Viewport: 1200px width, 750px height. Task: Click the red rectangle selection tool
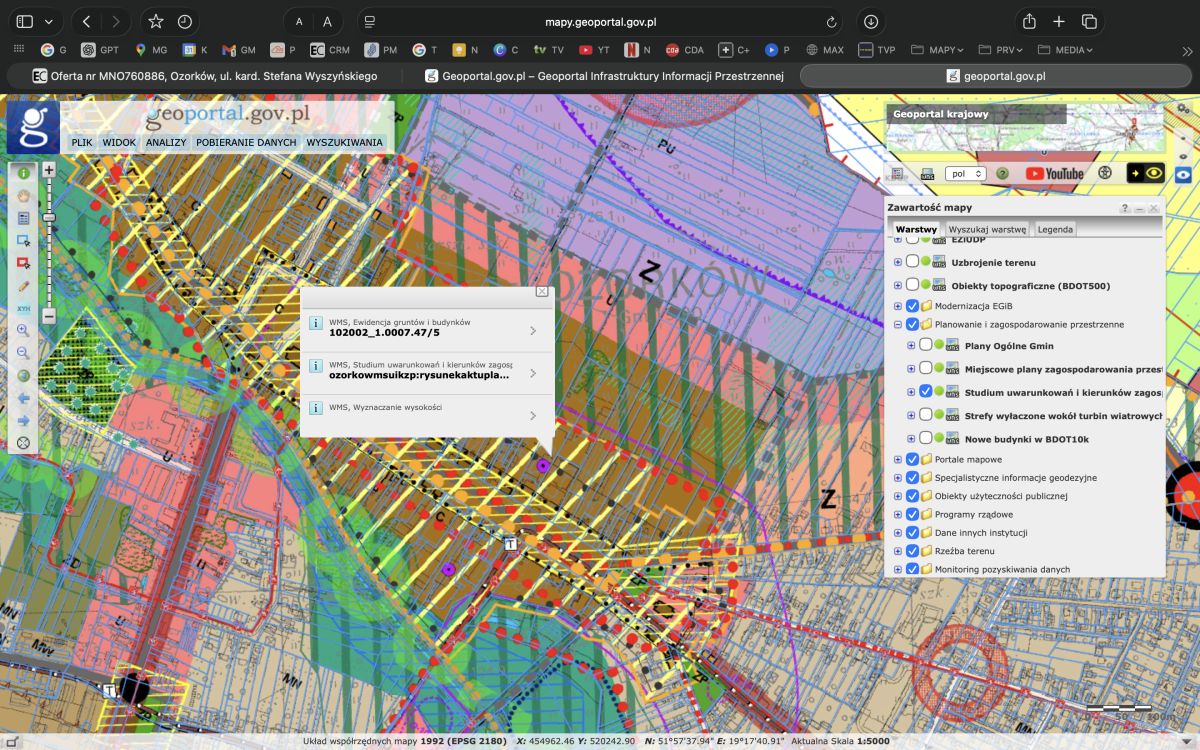(23, 263)
